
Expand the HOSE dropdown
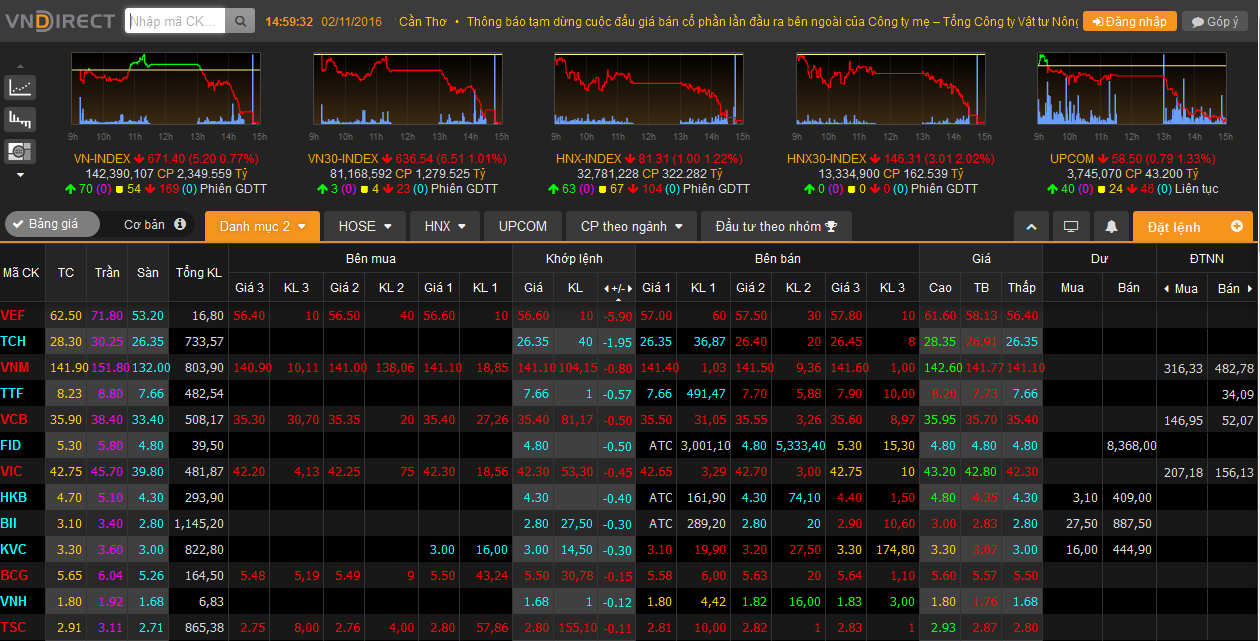pyautogui.click(x=365, y=227)
